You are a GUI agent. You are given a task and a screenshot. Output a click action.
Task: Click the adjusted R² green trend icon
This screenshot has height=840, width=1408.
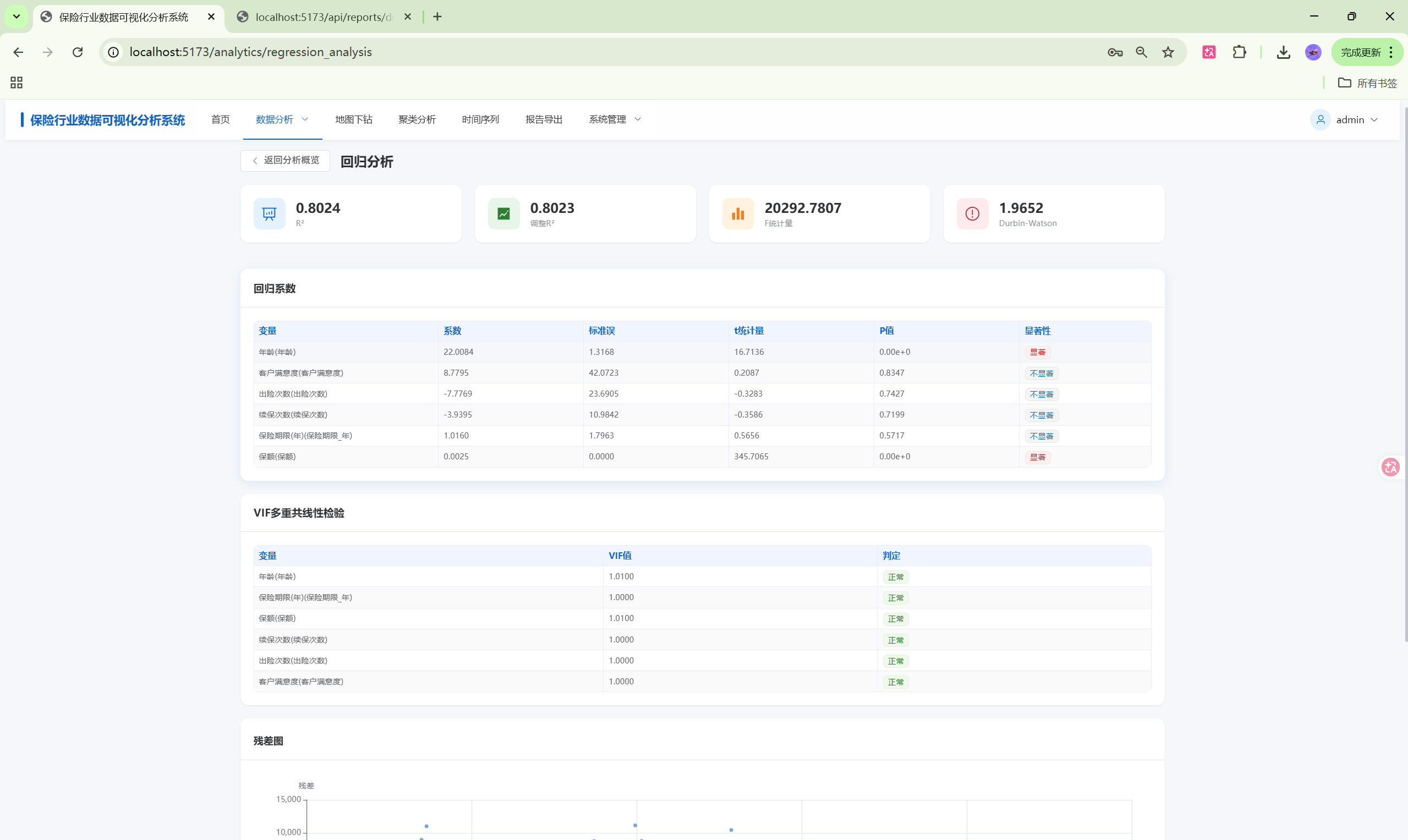click(x=503, y=214)
